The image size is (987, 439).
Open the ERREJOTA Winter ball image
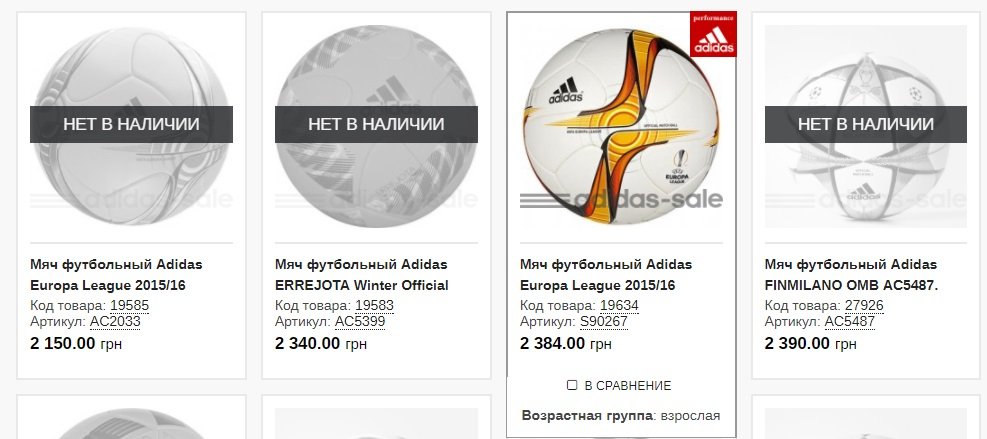coord(376,126)
